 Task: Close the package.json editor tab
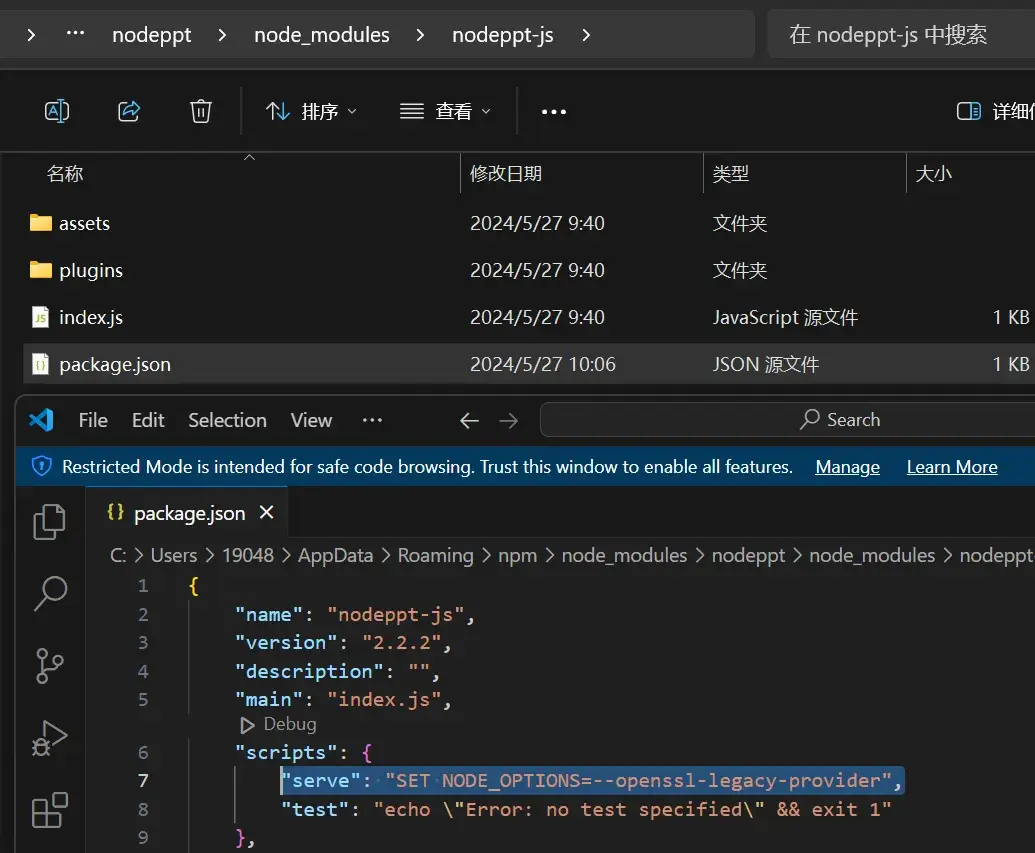(x=267, y=512)
